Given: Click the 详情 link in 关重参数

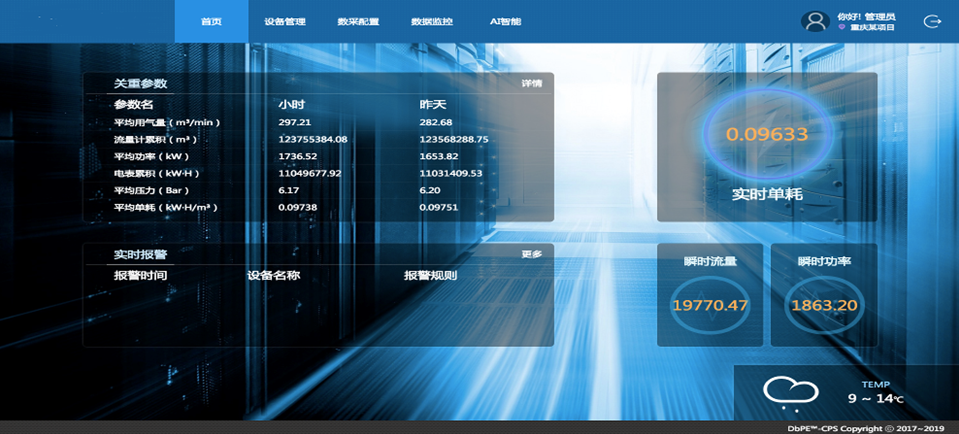Looking at the screenshot, I should 531,84.
